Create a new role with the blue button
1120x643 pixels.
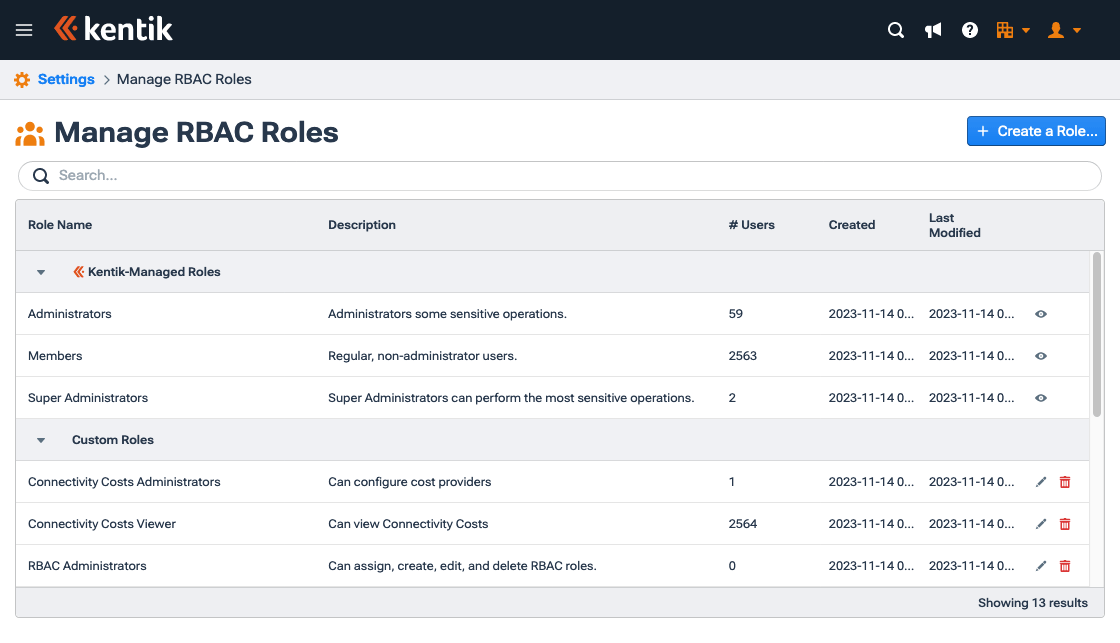point(1036,131)
